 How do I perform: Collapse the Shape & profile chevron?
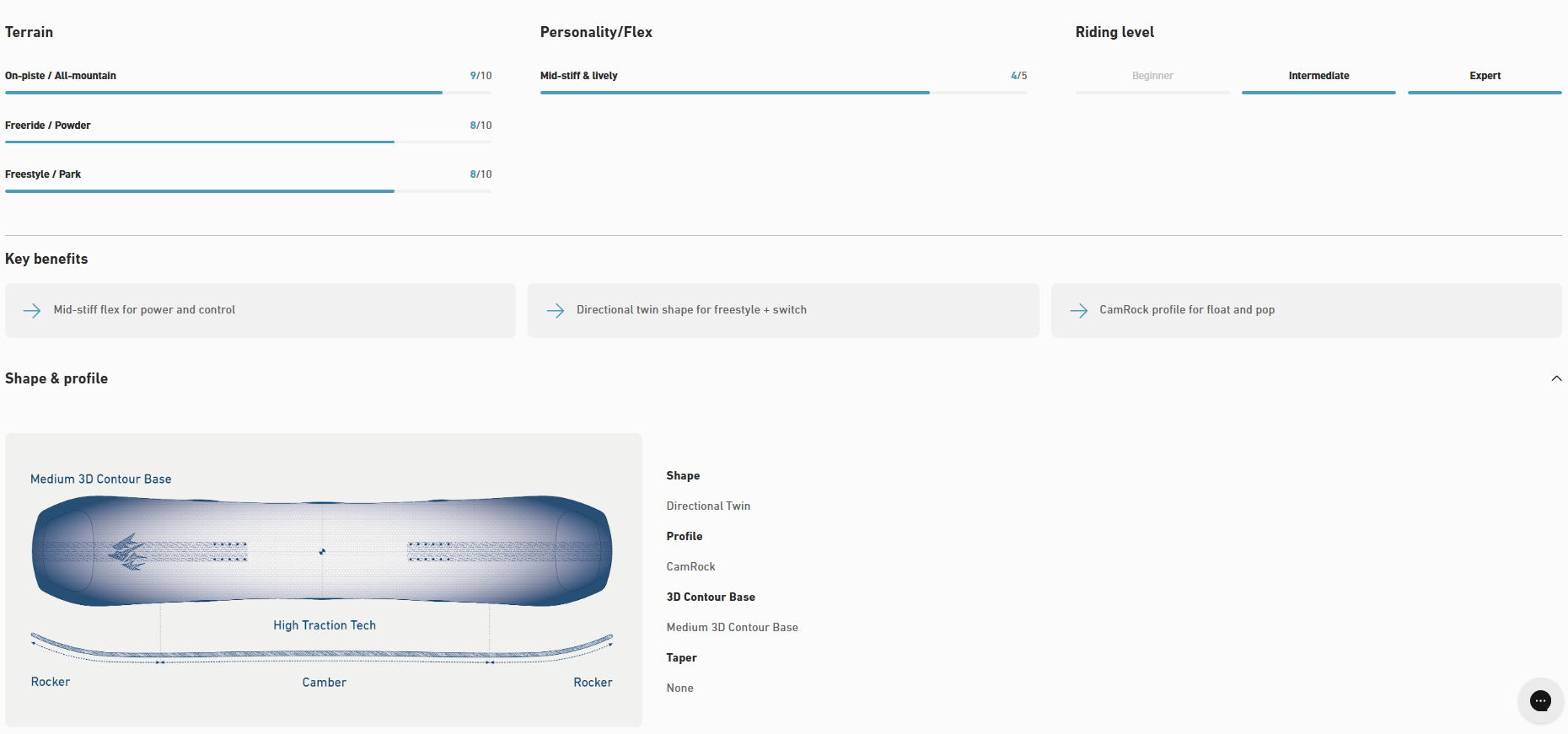tap(1556, 378)
